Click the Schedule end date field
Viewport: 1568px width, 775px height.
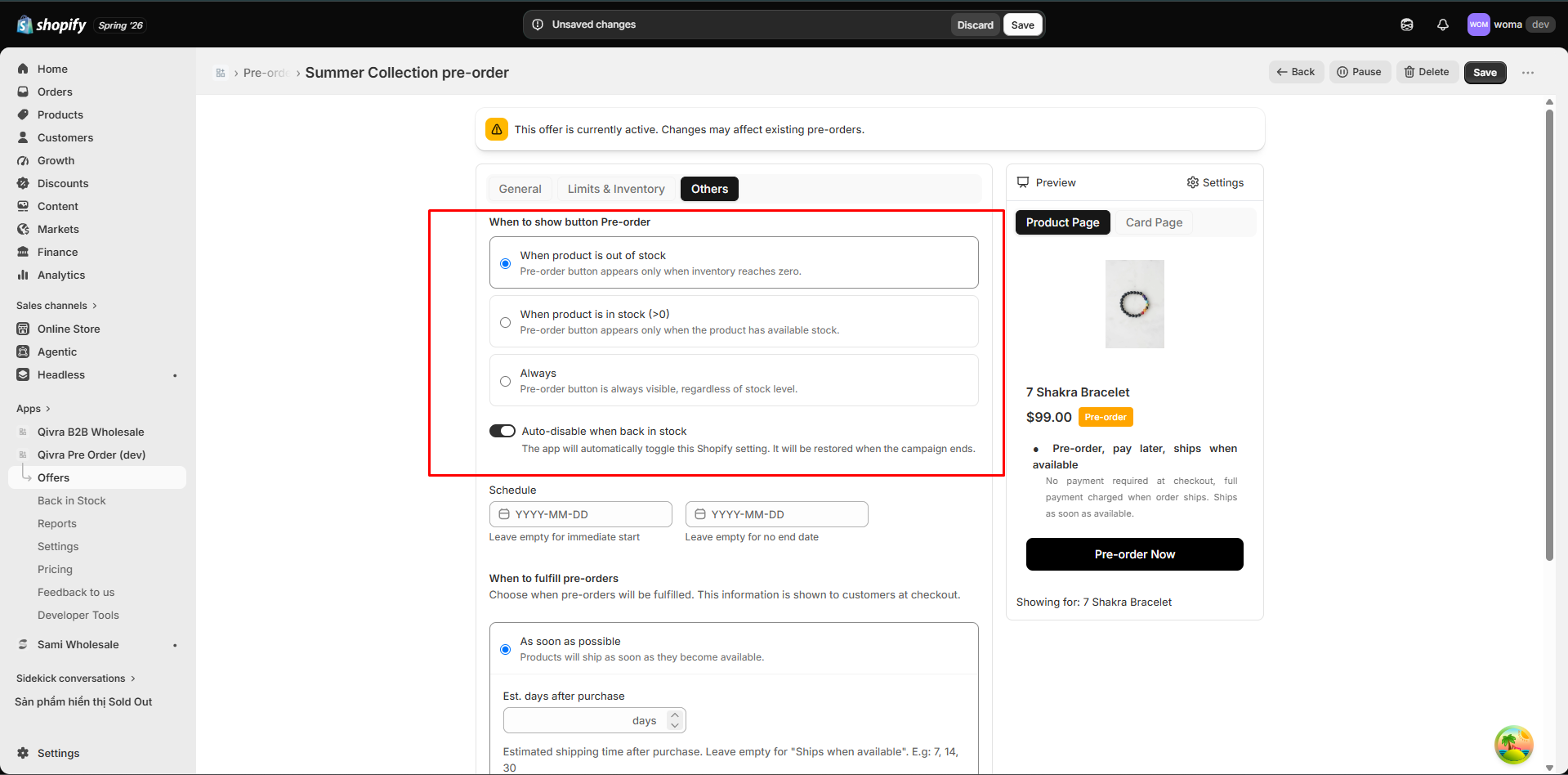777,514
